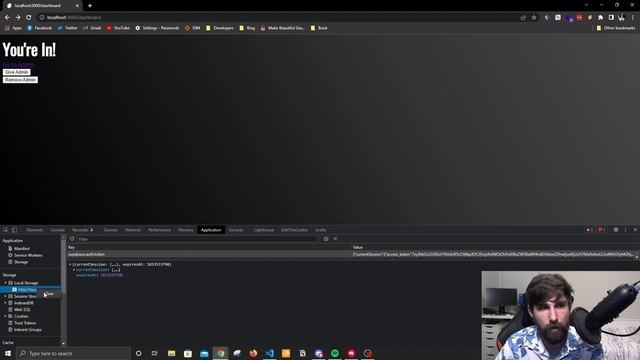
Task: Open the YouTube bookmark
Action: coord(118,28)
